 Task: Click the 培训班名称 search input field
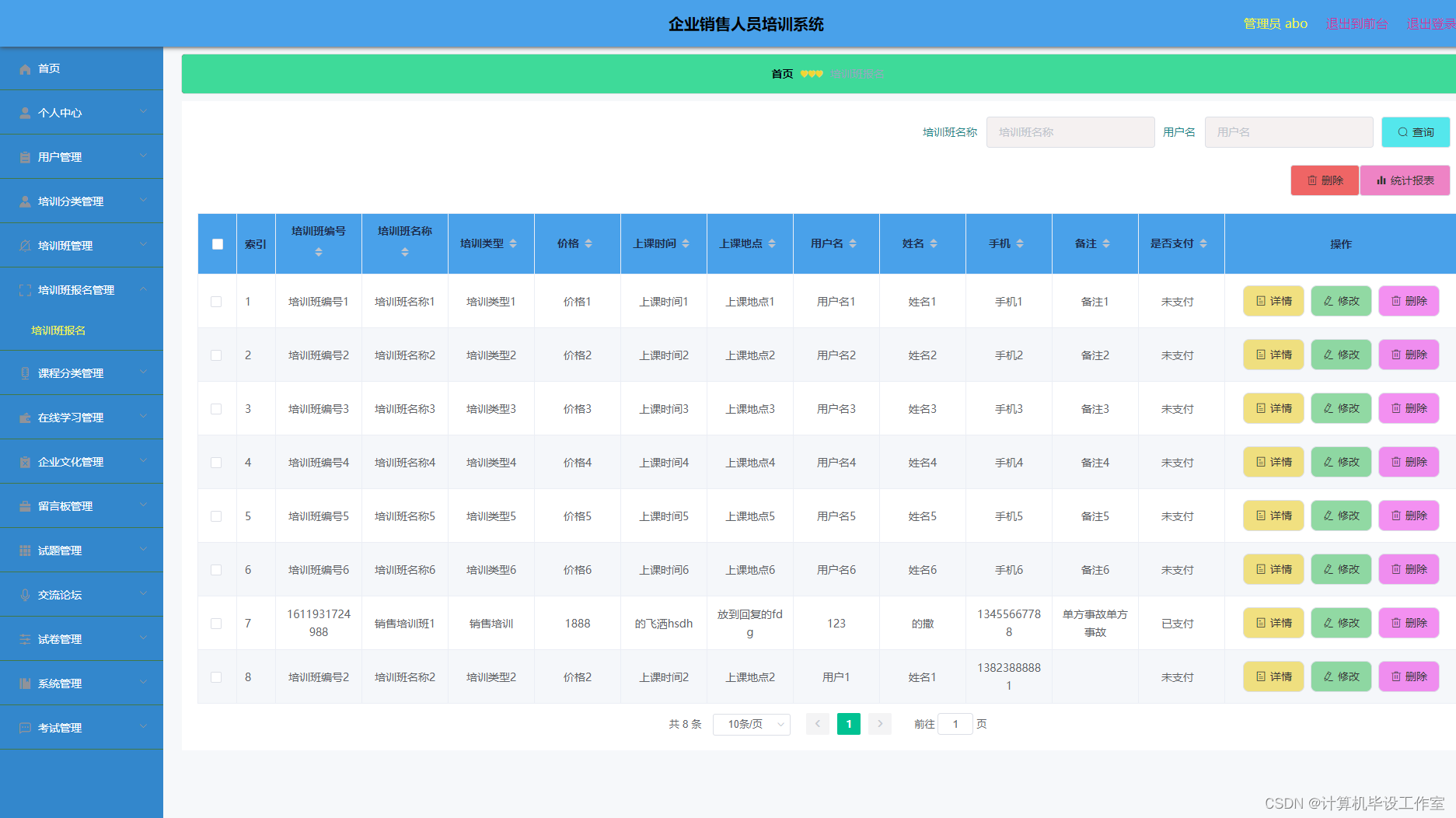tap(1070, 132)
